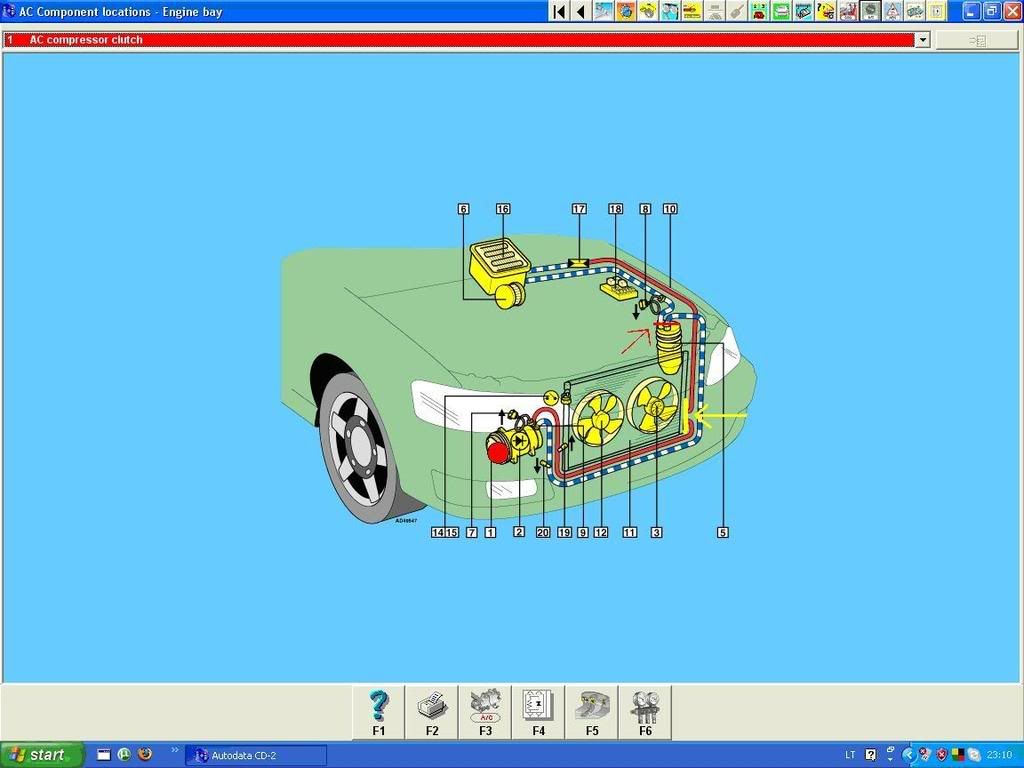Go to first page using skip-back arrow
The width and height of the screenshot is (1024, 768).
pyautogui.click(x=560, y=11)
